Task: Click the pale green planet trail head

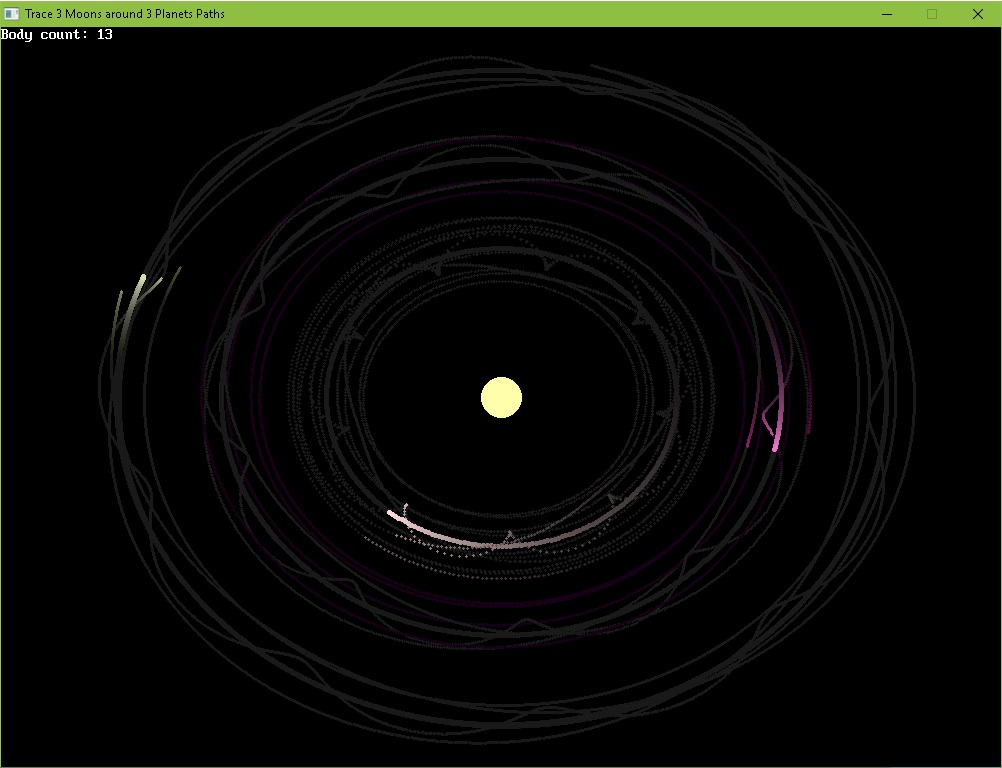Action: [143, 277]
